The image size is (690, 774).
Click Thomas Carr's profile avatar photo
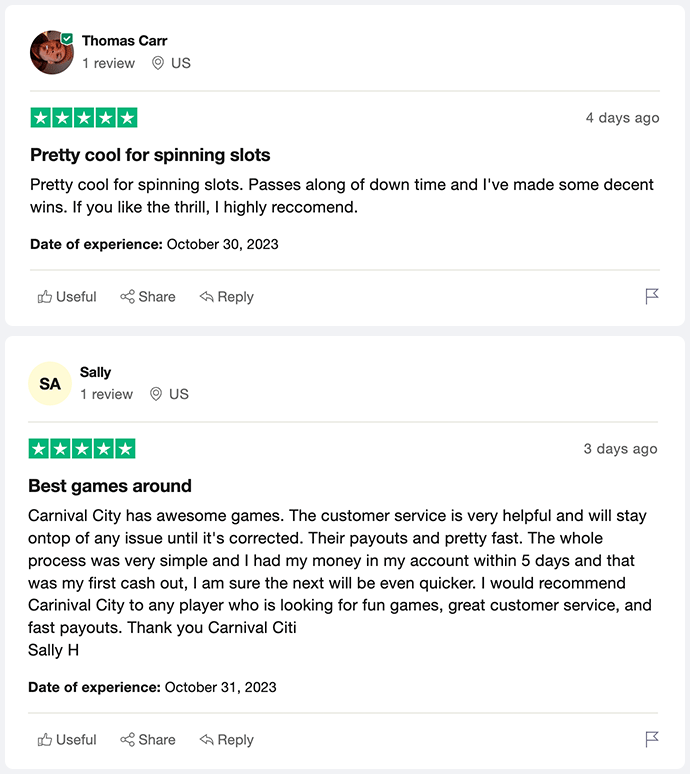51,52
